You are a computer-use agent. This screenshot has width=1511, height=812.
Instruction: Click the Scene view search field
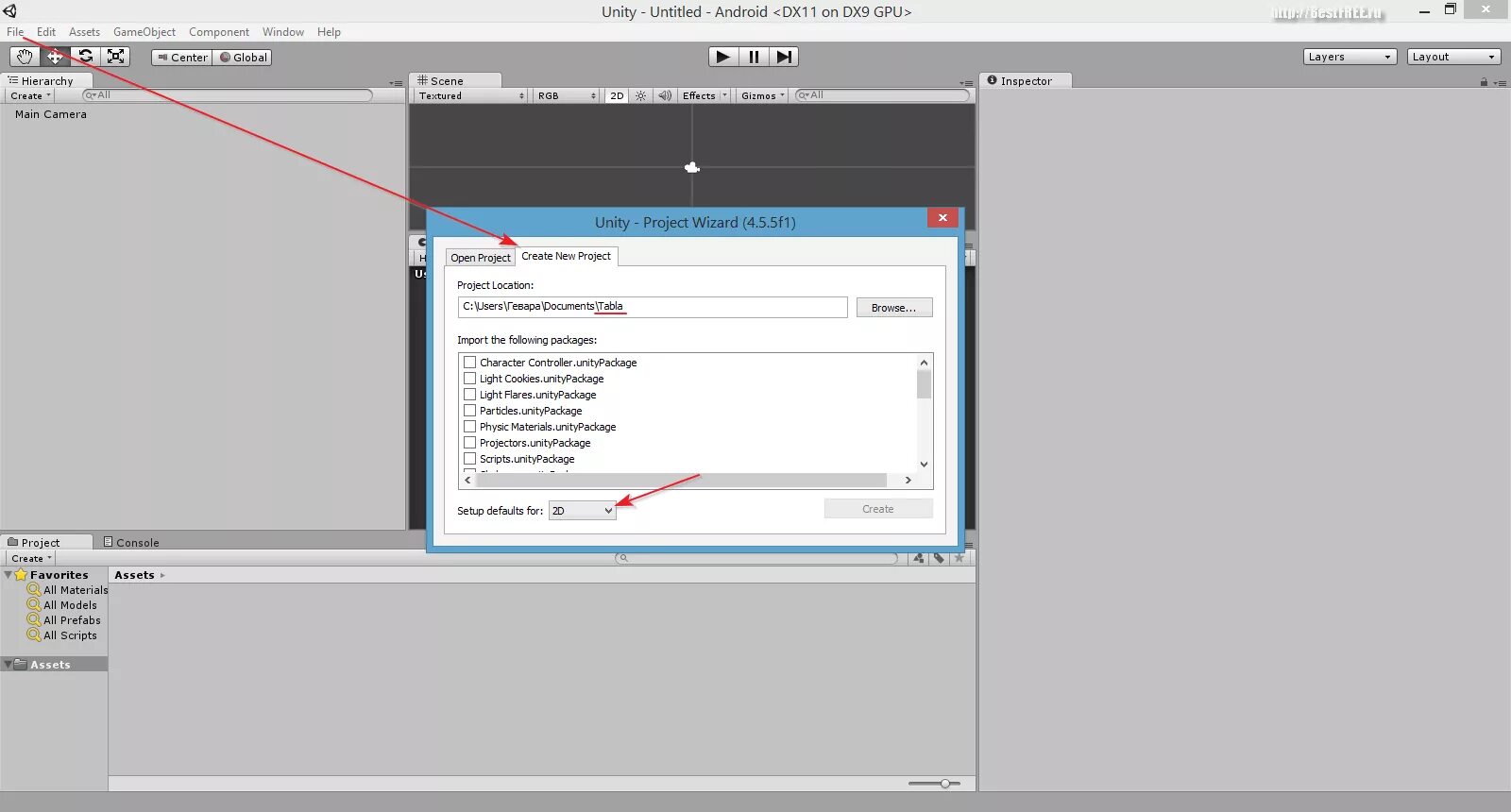[x=882, y=95]
